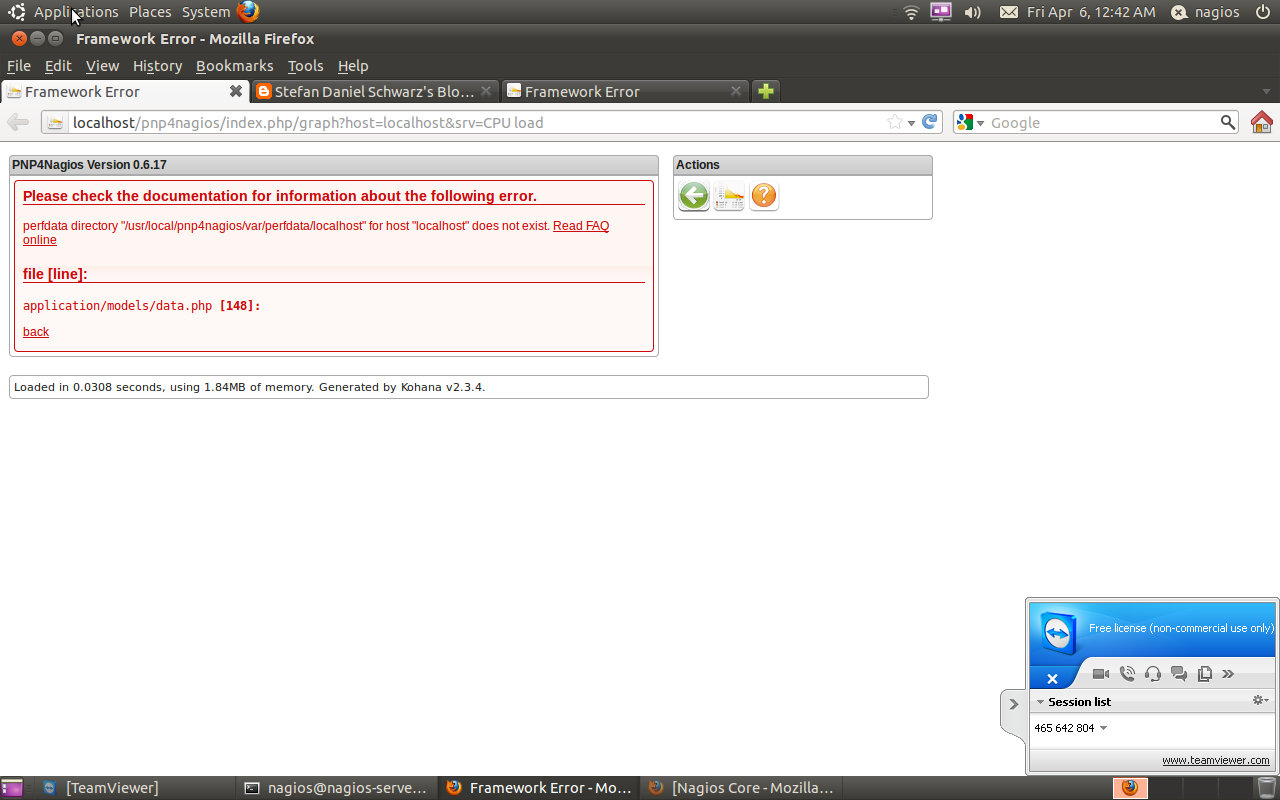
Task: Click the green back arrow in Actions panel
Action: tap(693, 196)
